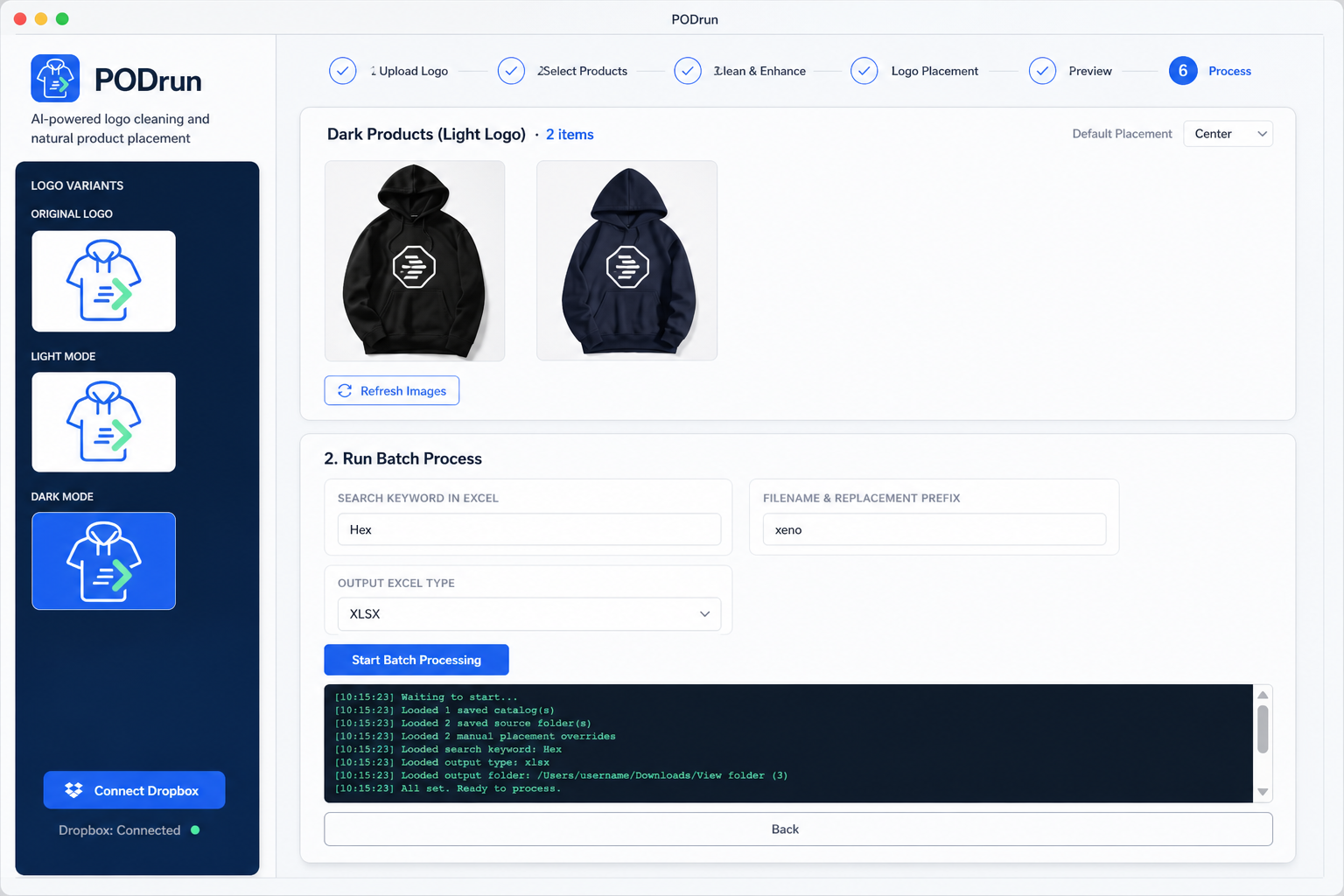Viewport: 1344px width, 896px height.
Task: Click the hexagon logo on the black hoodie
Action: tap(414, 267)
